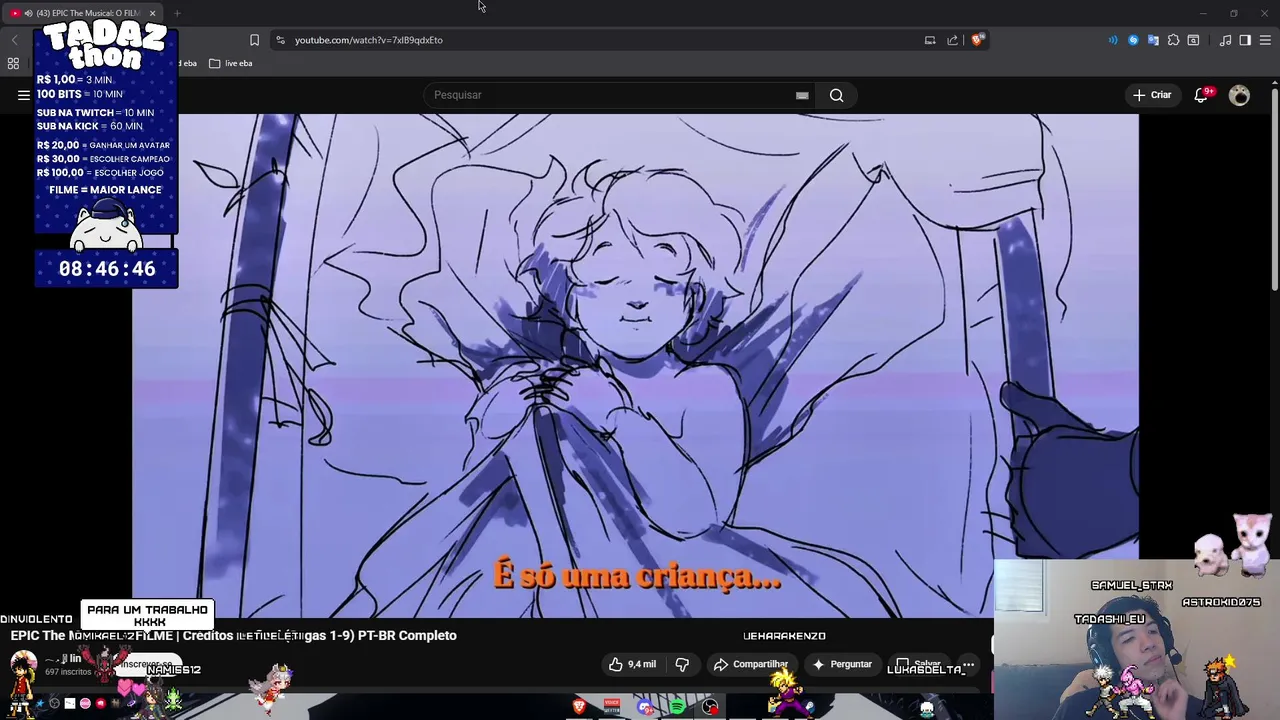Open site settings icon beside the URL
Image resolution: width=1280 pixels, height=720 pixels.
click(280, 40)
